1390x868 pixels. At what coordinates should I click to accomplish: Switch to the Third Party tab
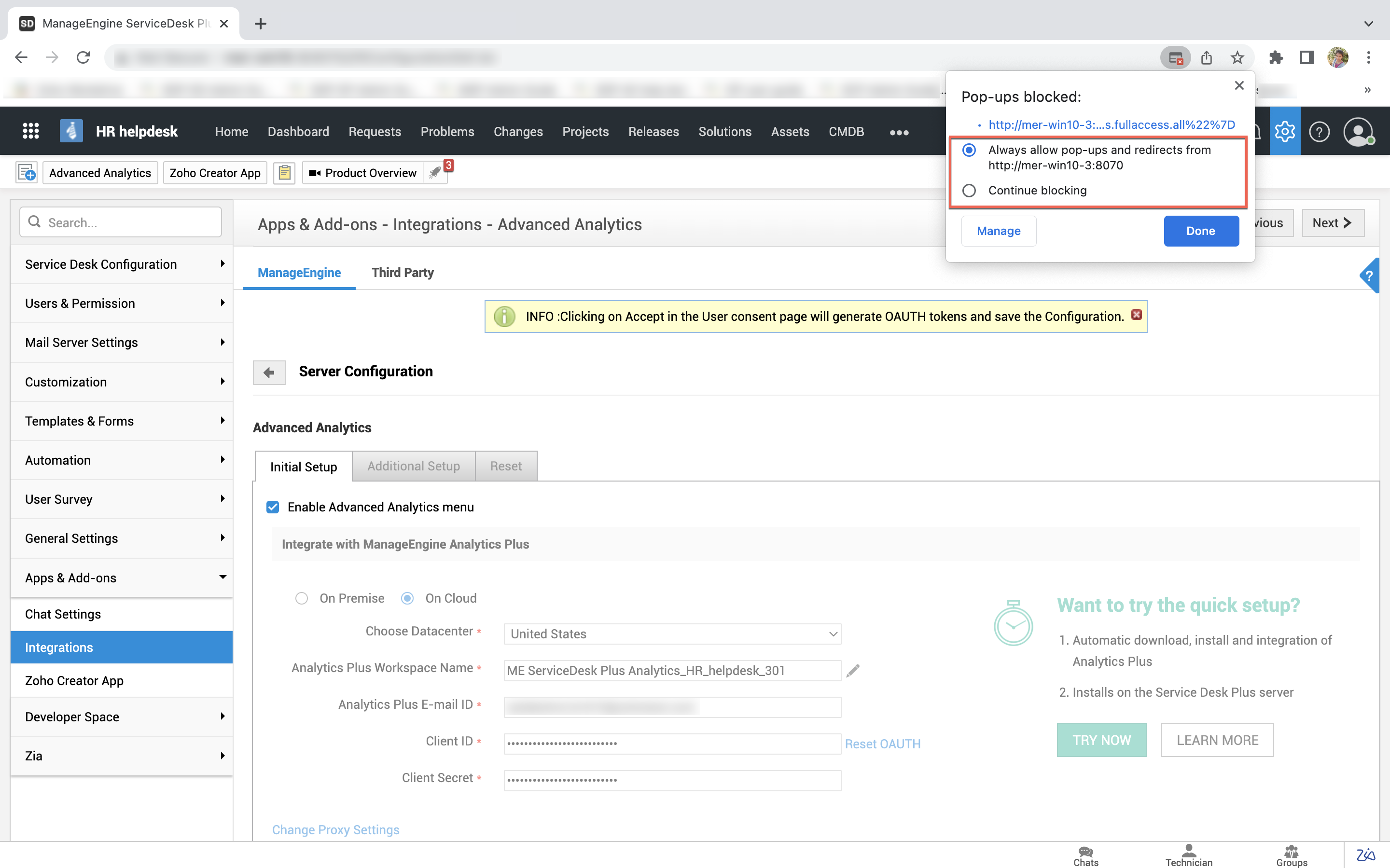pyautogui.click(x=403, y=273)
